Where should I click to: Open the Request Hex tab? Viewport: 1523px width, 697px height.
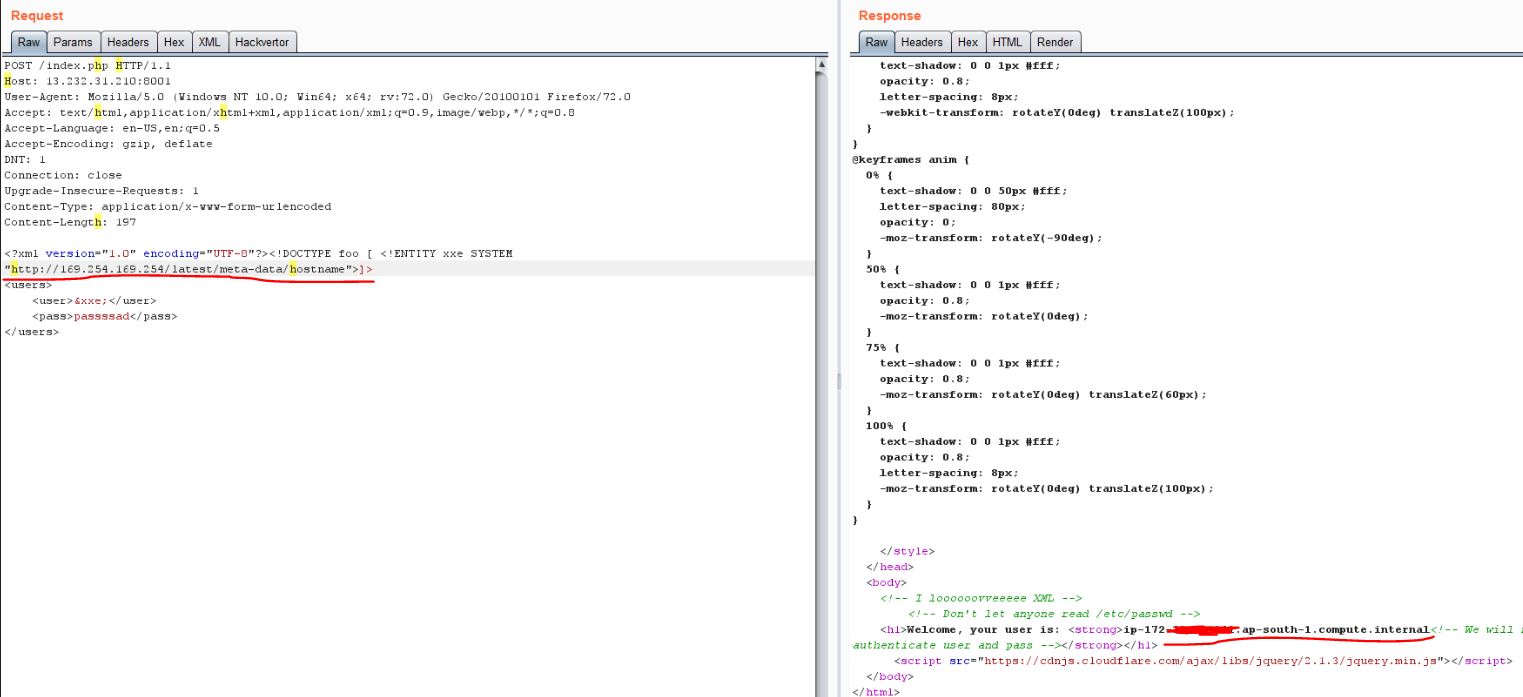(174, 42)
